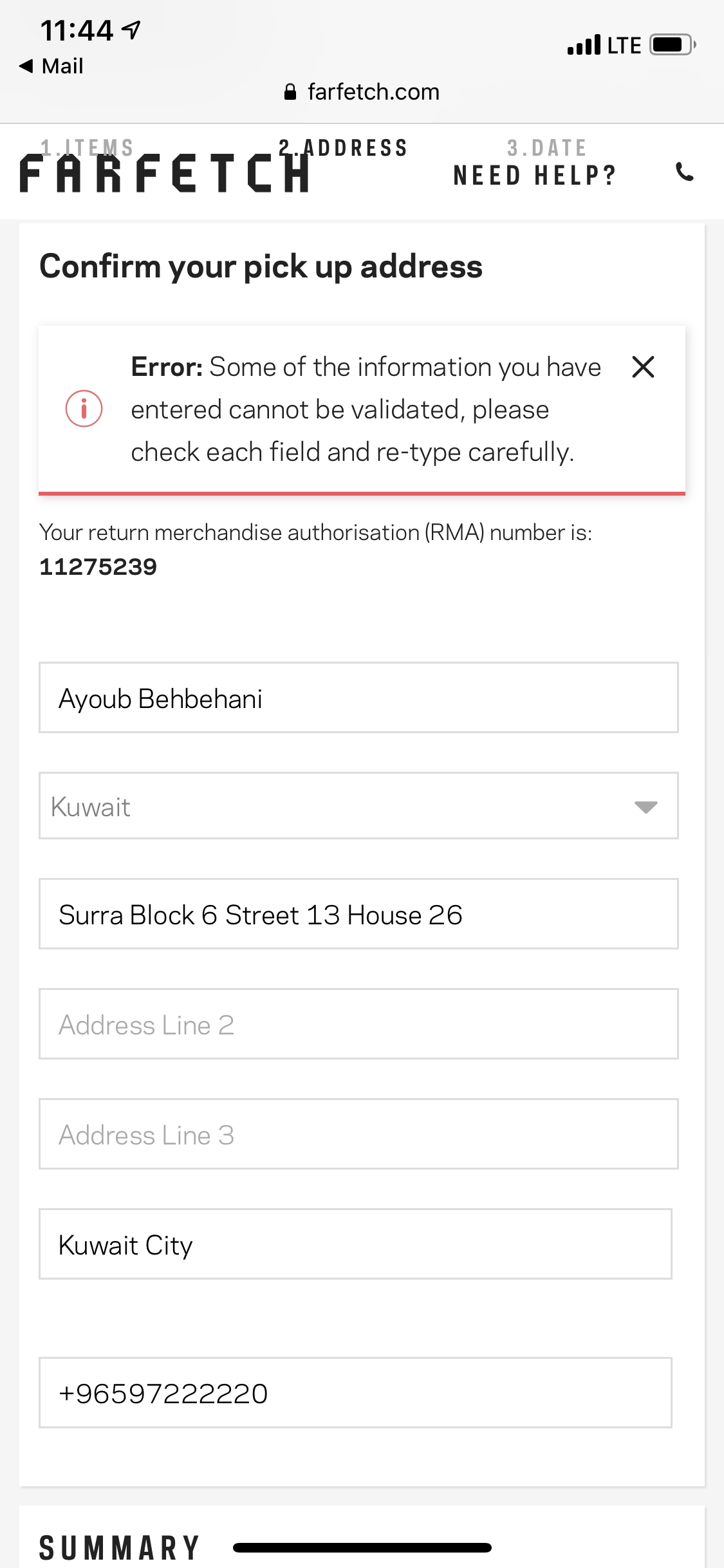The image size is (724, 1568).
Task: Go to the 3. Date step
Action: pyautogui.click(x=546, y=148)
